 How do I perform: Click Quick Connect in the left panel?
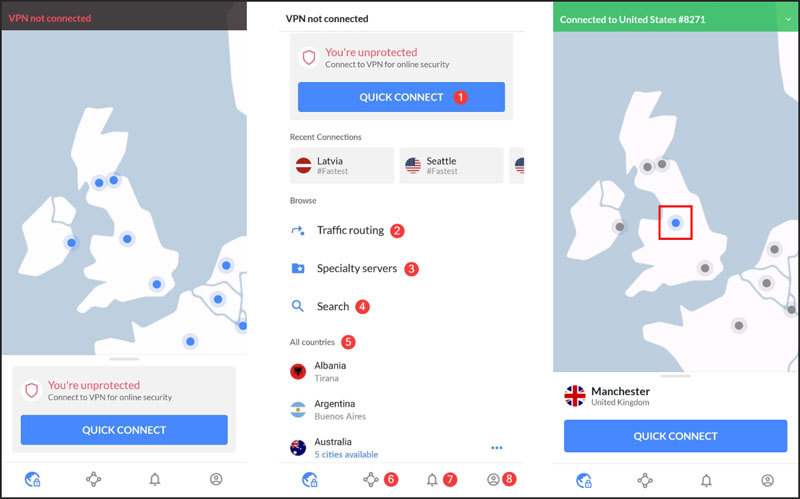point(124,430)
